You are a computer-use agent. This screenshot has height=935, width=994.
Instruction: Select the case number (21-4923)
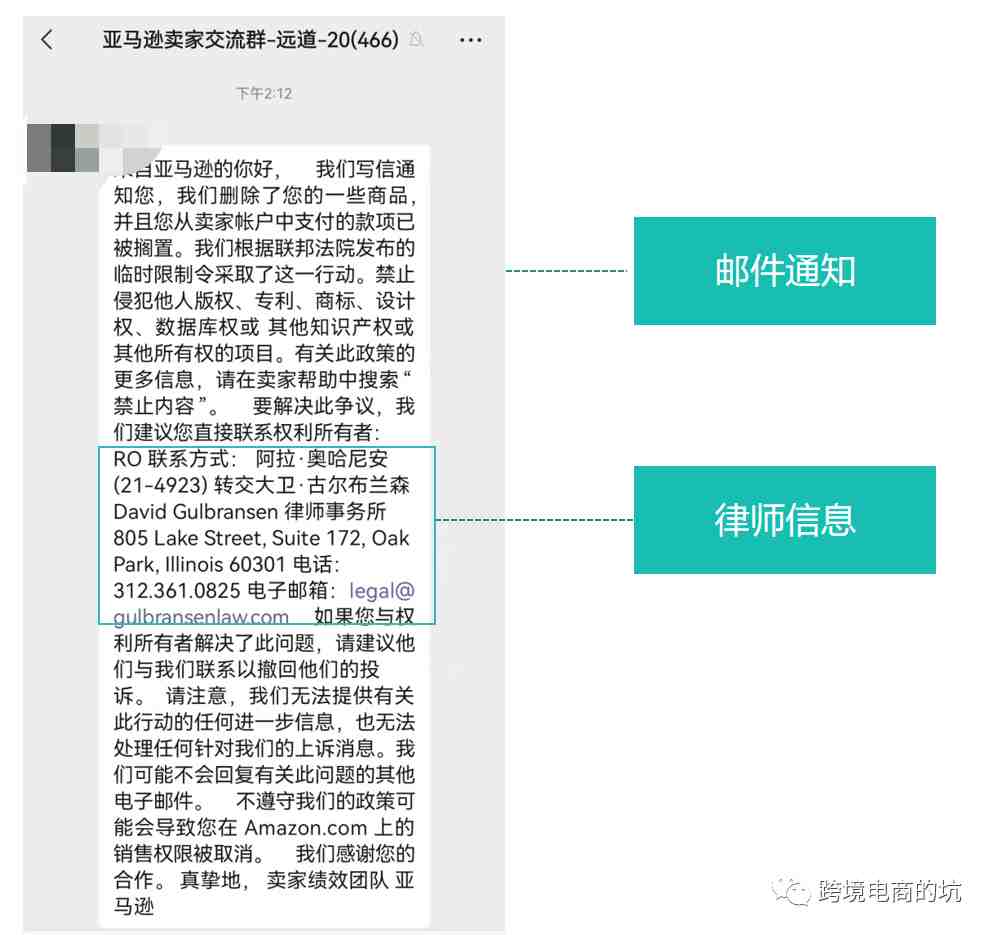coord(160,486)
